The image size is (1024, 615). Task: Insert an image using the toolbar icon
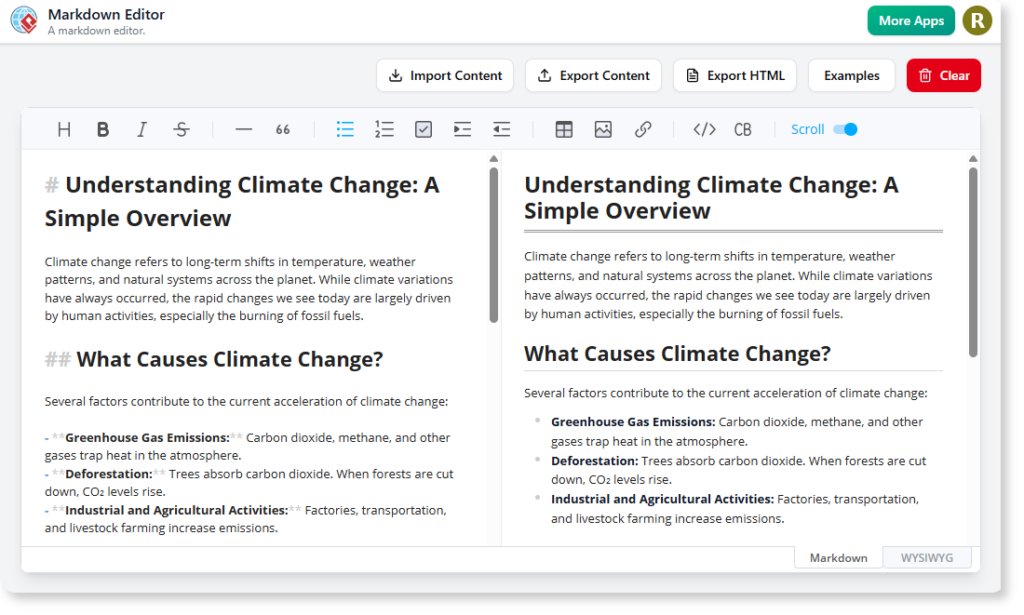603,129
